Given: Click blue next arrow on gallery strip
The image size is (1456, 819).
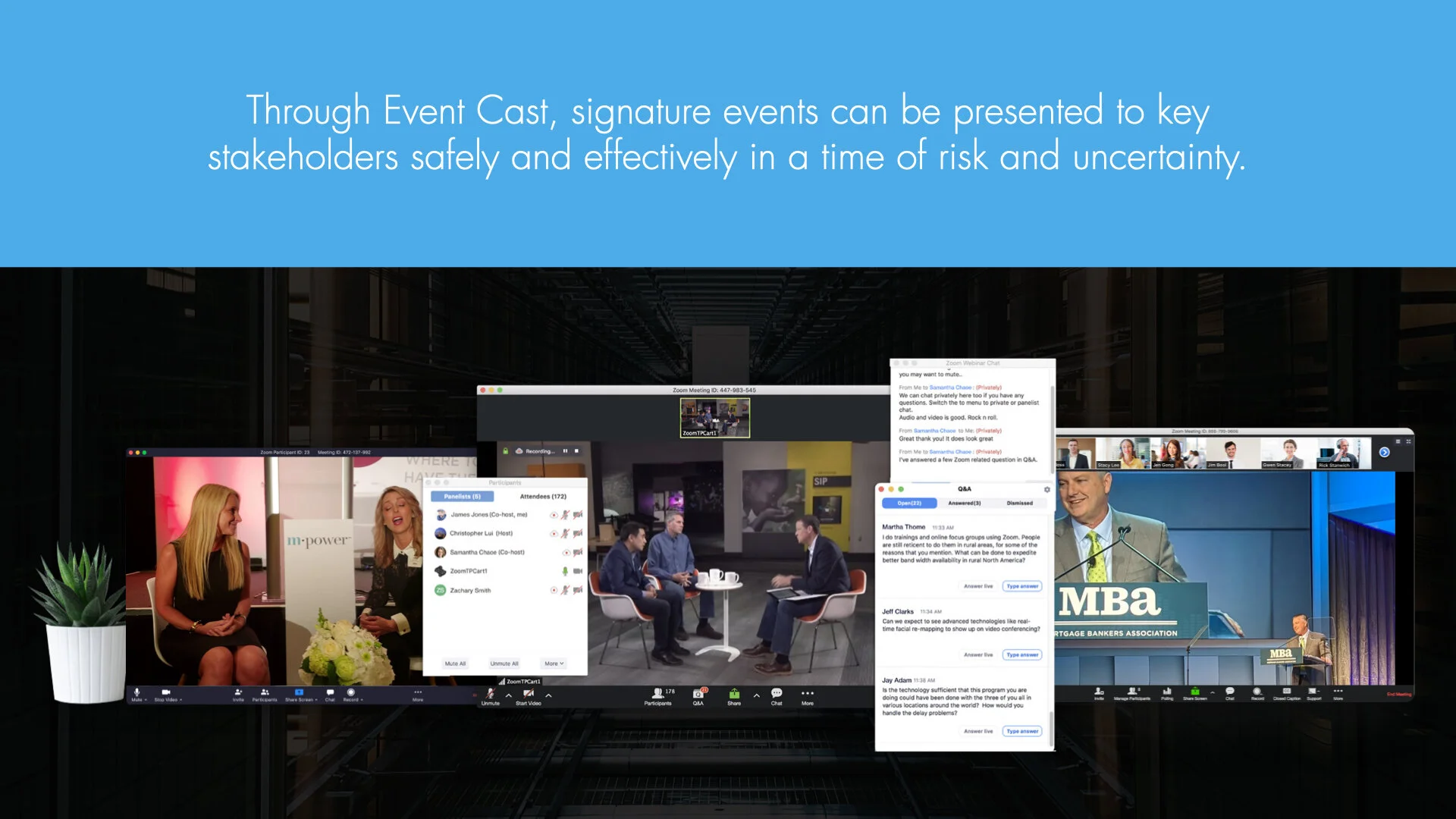Looking at the screenshot, I should click(1384, 452).
